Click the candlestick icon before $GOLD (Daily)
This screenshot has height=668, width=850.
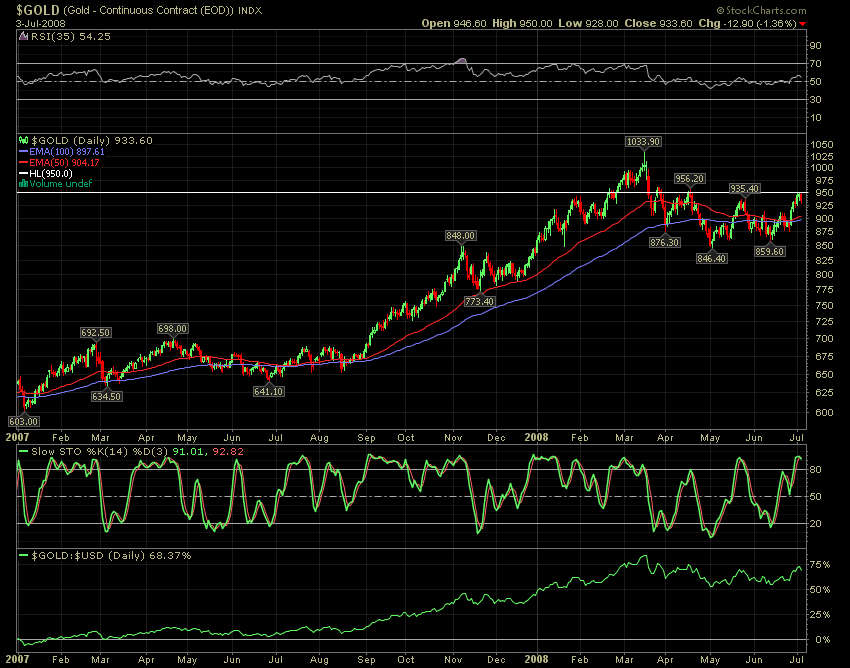click(23, 140)
